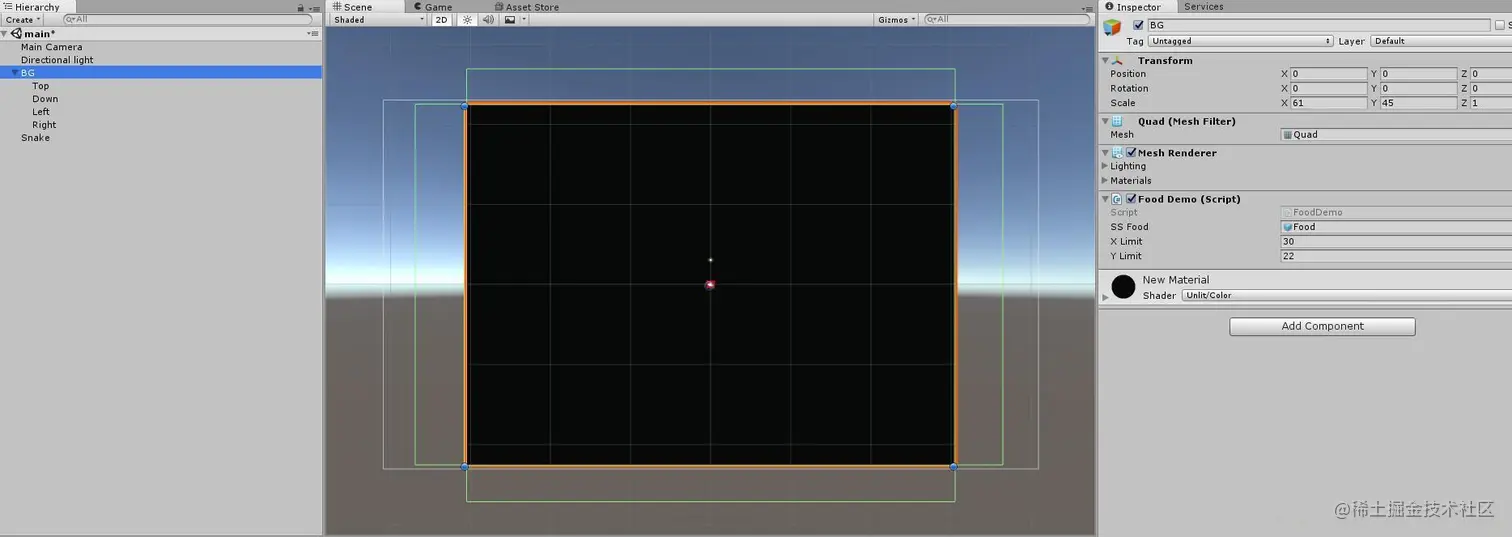Click the New Material preview sphere

(1124, 287)
